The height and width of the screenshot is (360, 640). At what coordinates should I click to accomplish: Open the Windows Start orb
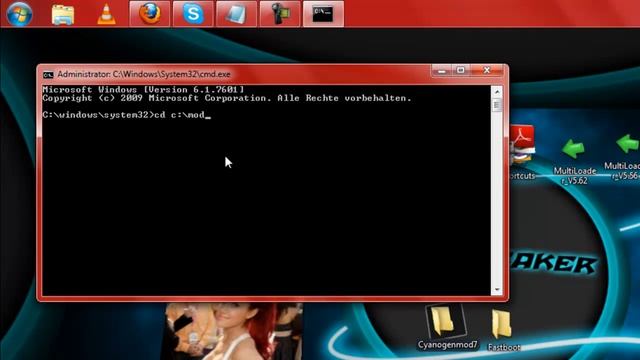click(x=19, y=13)
